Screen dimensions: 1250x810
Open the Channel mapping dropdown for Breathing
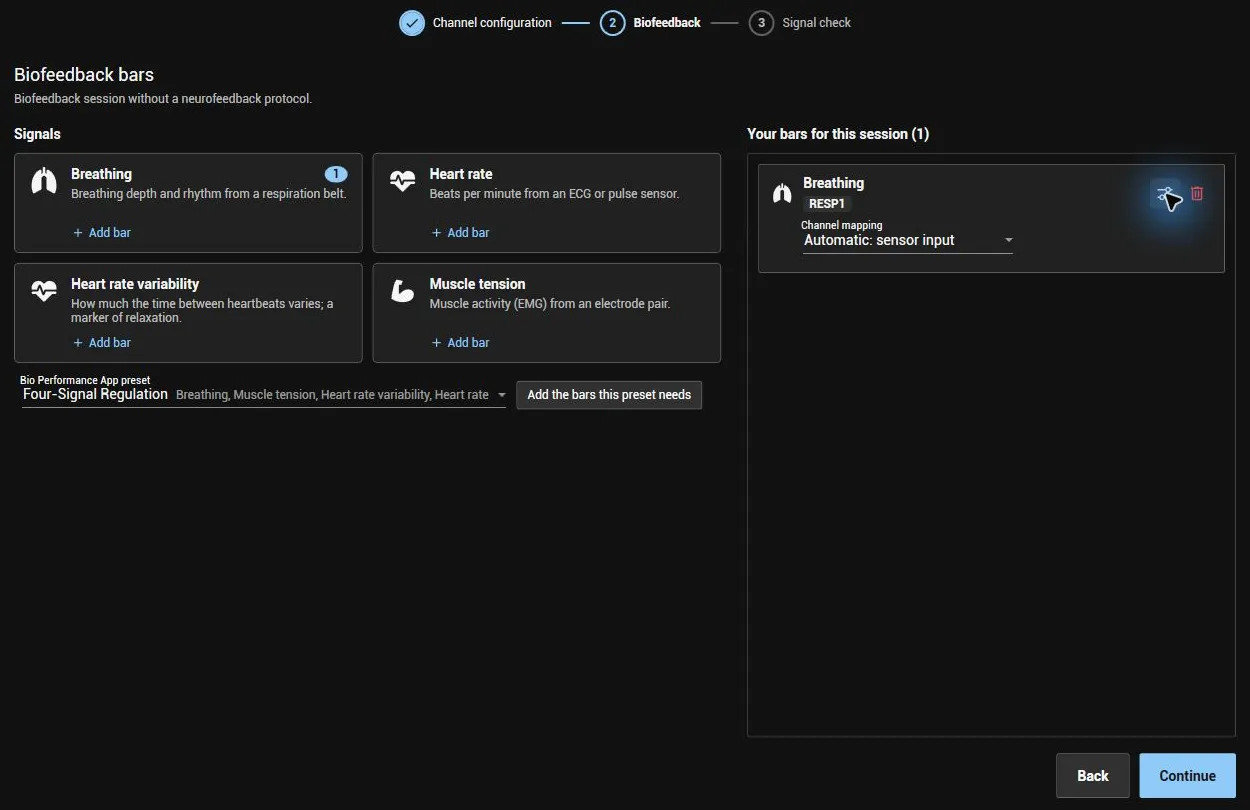pyautogui.click(x=908, y=240)
